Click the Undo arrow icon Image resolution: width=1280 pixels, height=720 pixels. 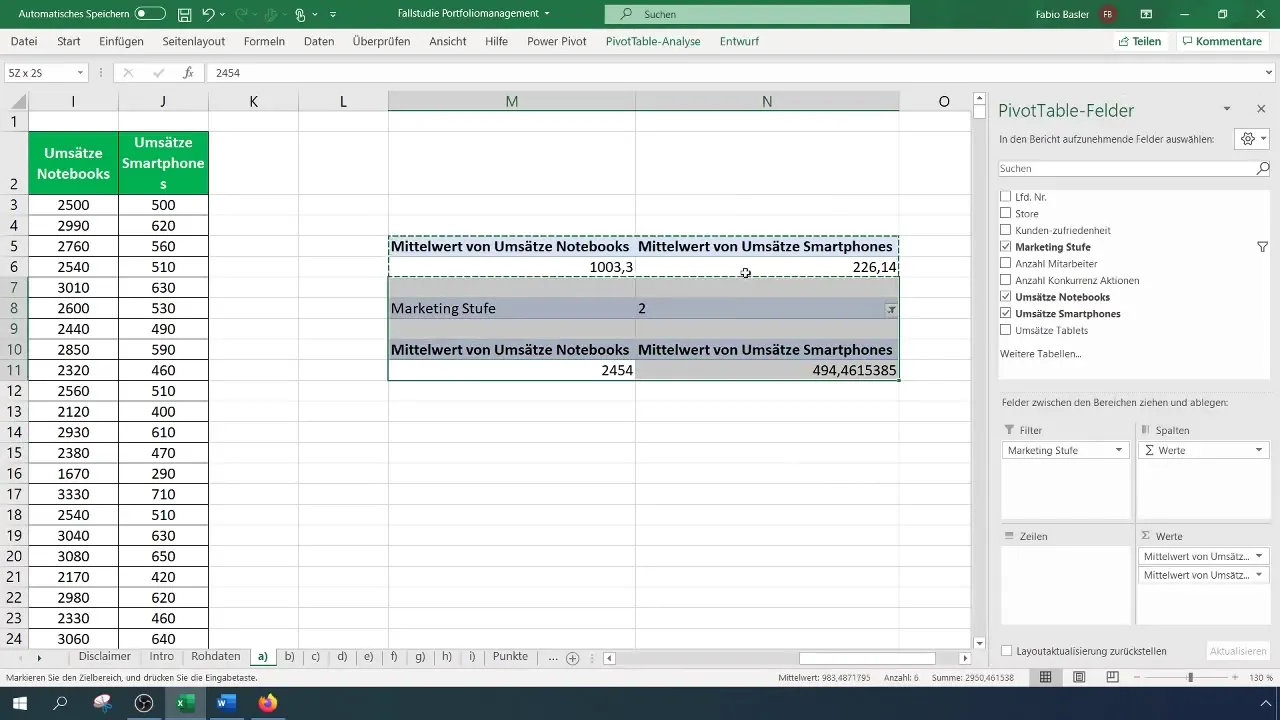(208, 15)
